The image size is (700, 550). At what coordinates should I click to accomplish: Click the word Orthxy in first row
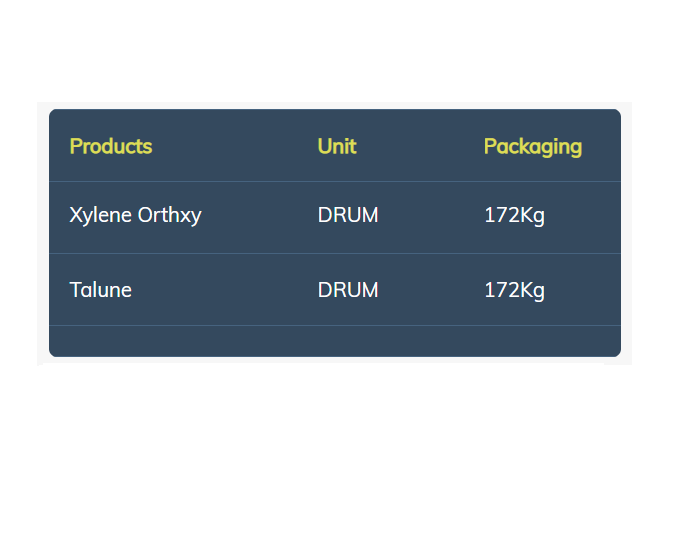[x=170, y=216]
